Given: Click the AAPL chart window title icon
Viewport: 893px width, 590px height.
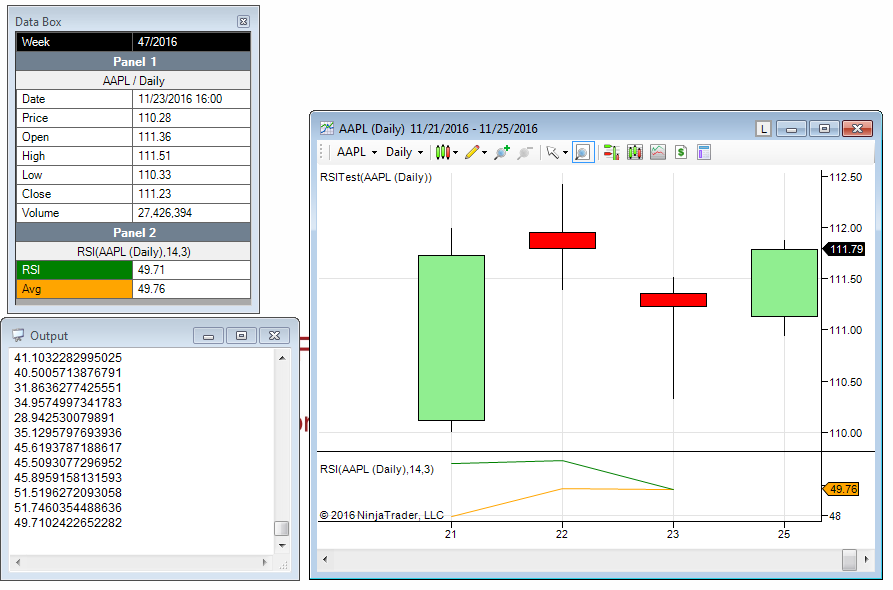Looking at the screenshot, I should pos(327,128).
